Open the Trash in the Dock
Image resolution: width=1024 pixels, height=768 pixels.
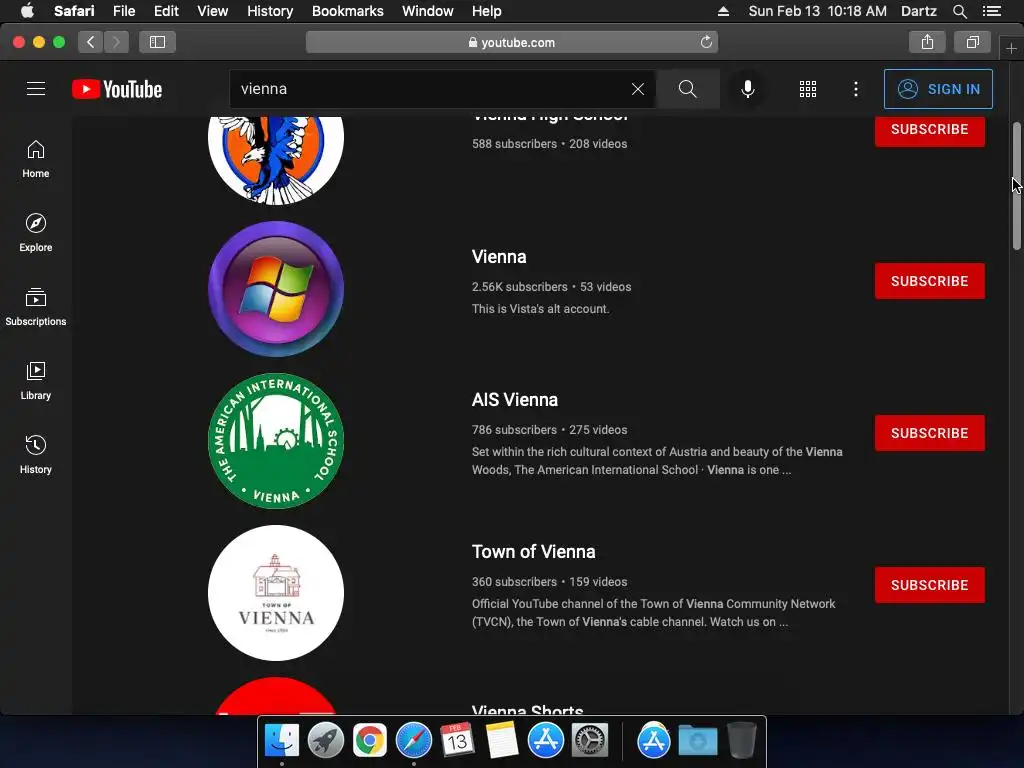741,741
